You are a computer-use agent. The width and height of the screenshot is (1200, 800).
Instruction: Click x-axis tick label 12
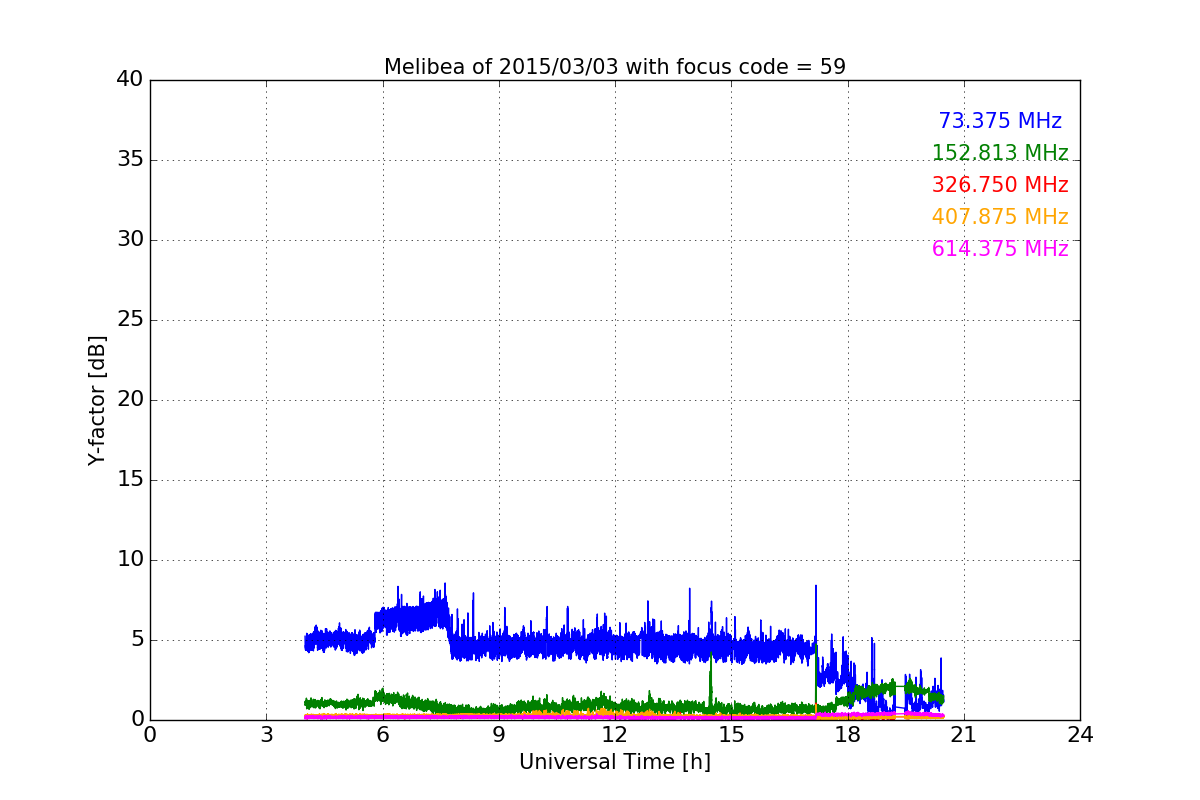pos(615,735)
